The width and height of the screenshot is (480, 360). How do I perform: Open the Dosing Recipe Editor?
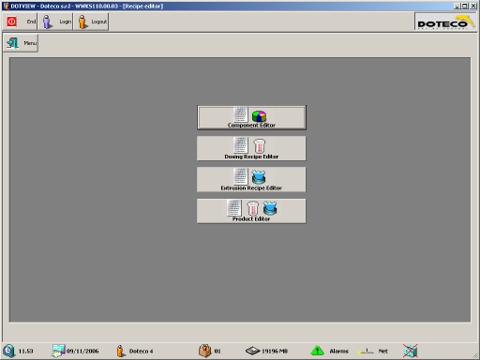tap(252, 148)
